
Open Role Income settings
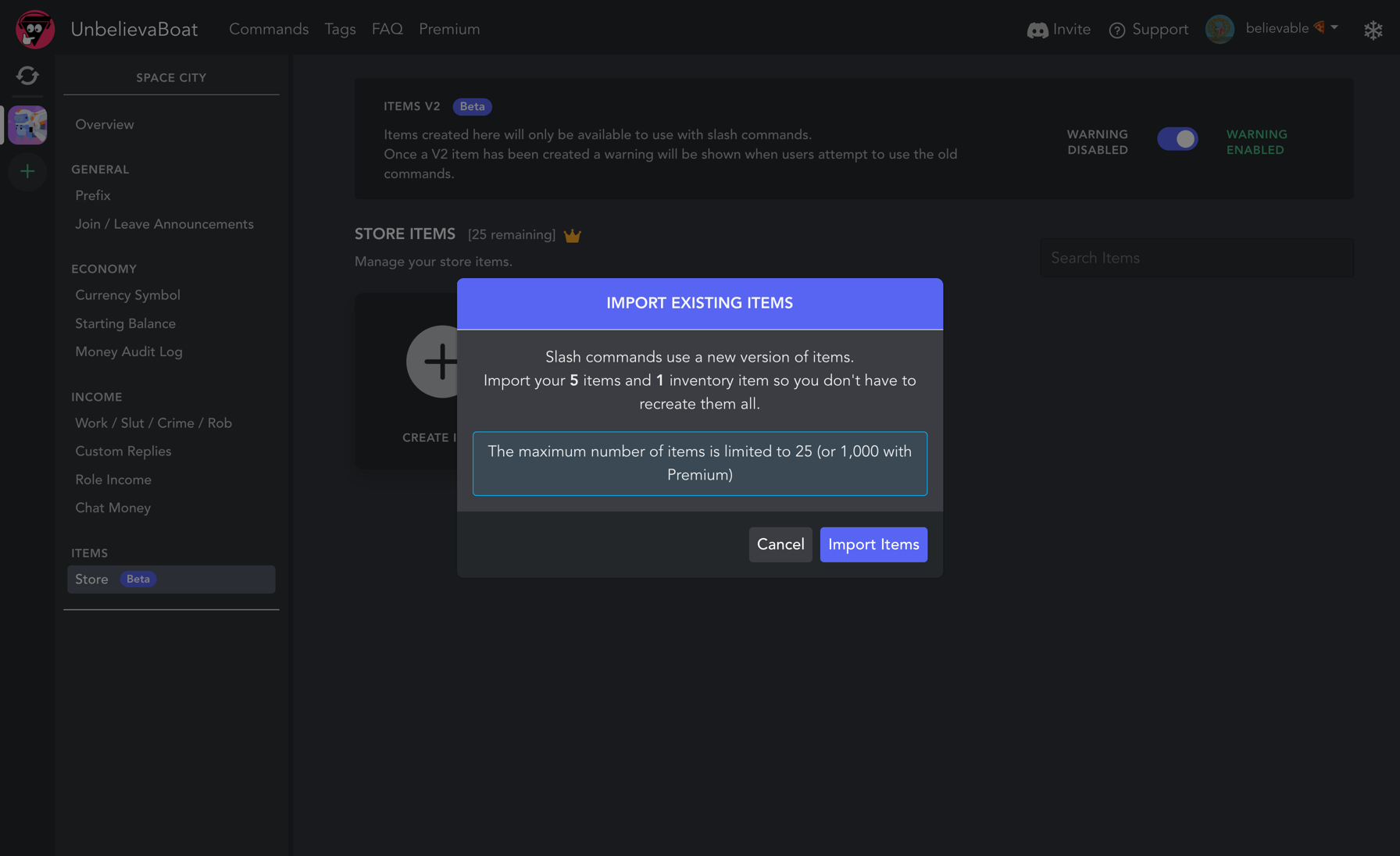[x=113, y=480]
